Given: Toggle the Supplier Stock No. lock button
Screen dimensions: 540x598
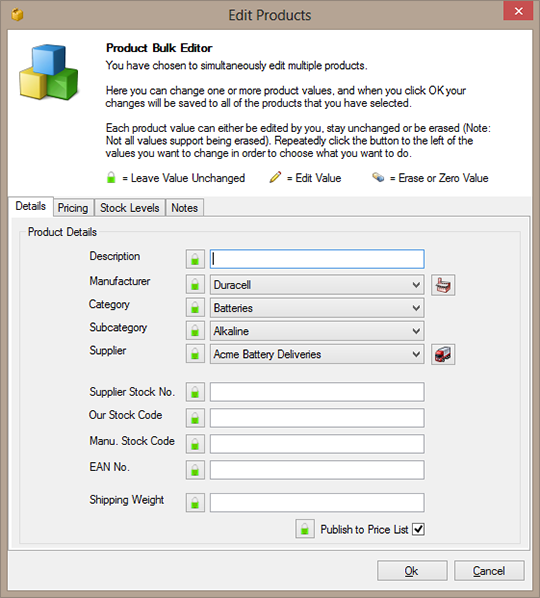Looking at the screenshot, I should tap(195, 392).
